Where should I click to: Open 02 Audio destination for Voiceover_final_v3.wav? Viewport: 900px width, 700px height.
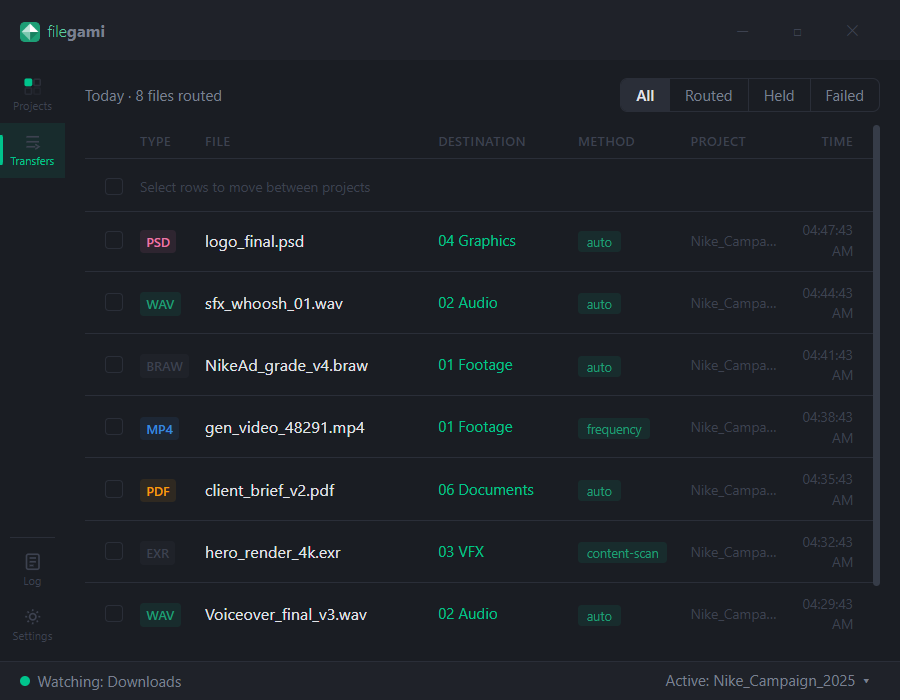[468, 614]
